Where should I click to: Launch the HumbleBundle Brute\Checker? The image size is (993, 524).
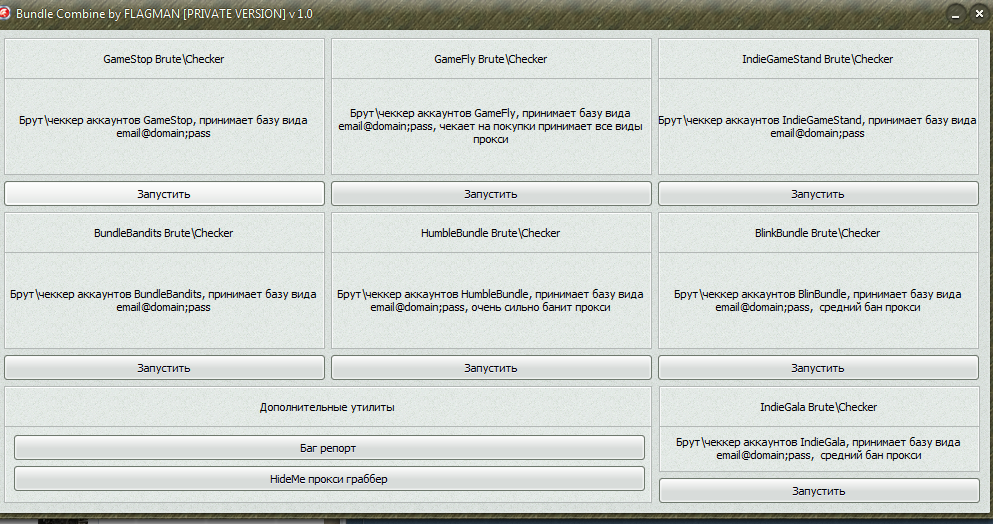coord(491,367)
